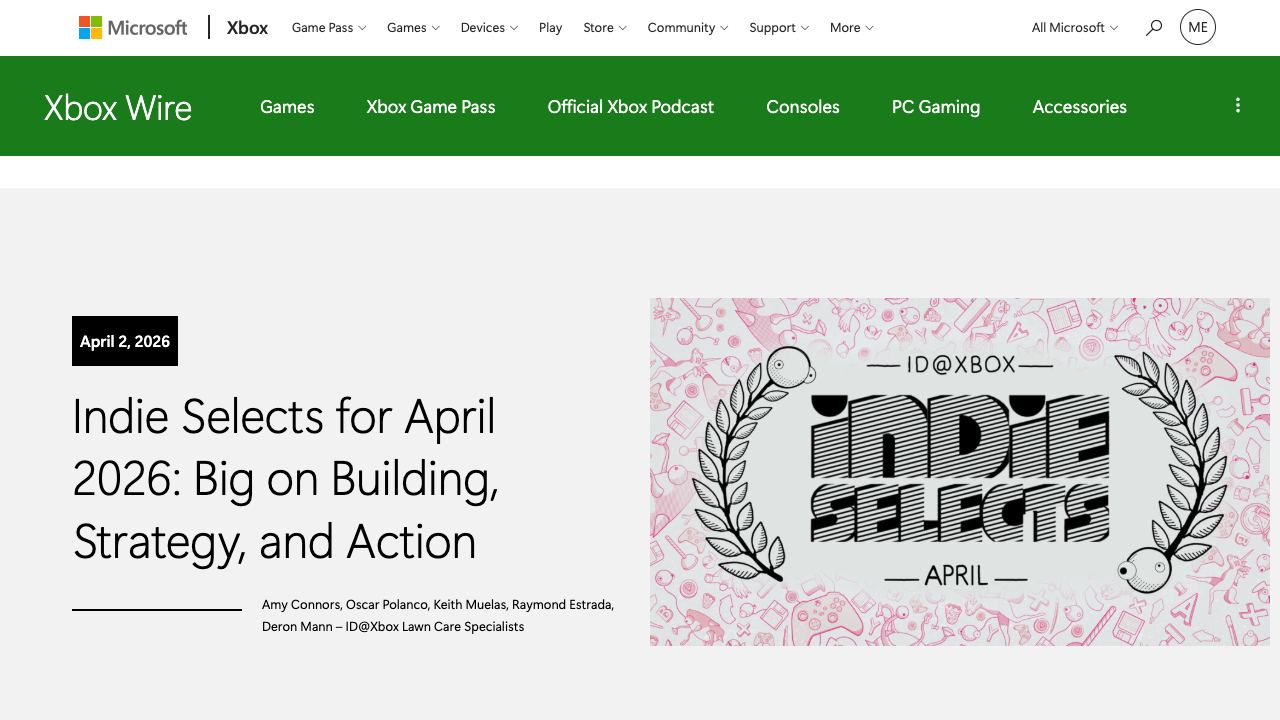Open the three-dot overflow menu in green bar

point(1238,106)
